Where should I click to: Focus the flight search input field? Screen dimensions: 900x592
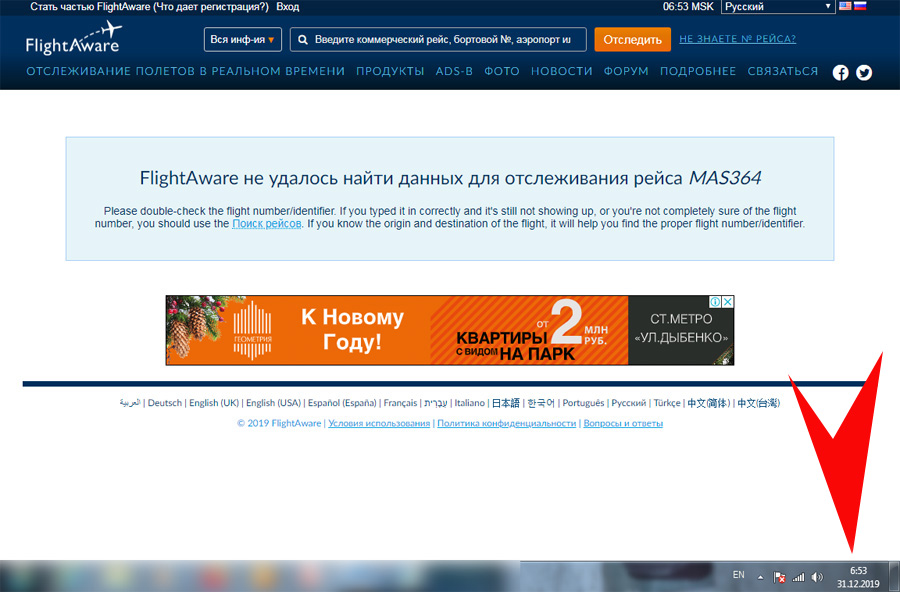pos(438,40)
